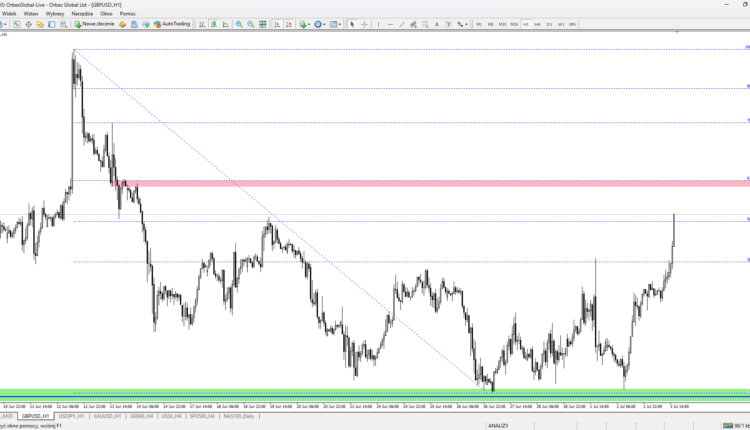The width and height of the screenshot is (750, 430).
Task: Click the MetaEditor yellow diamond icon
Action: click(122, 24)
